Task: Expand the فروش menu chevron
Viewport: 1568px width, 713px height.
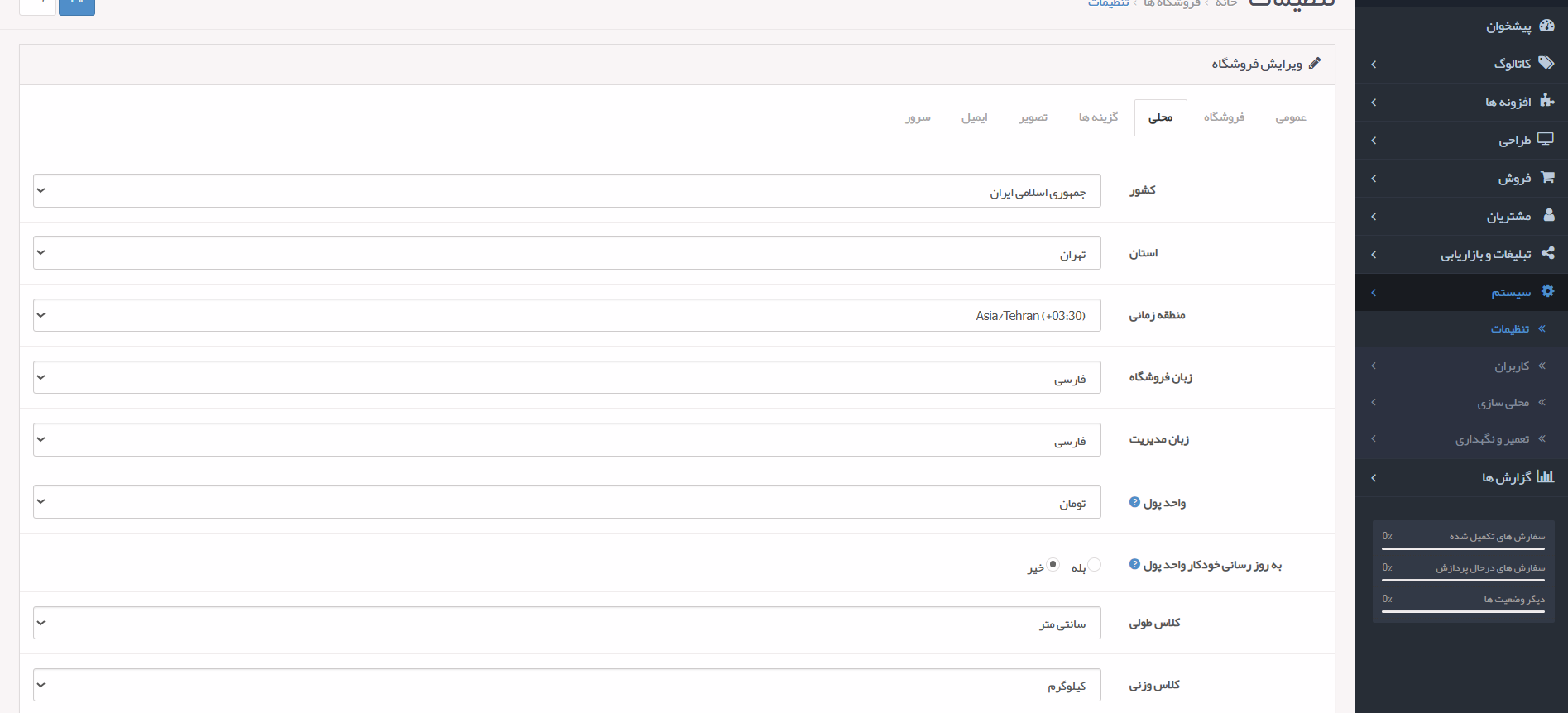Action: coord(1374,179)
